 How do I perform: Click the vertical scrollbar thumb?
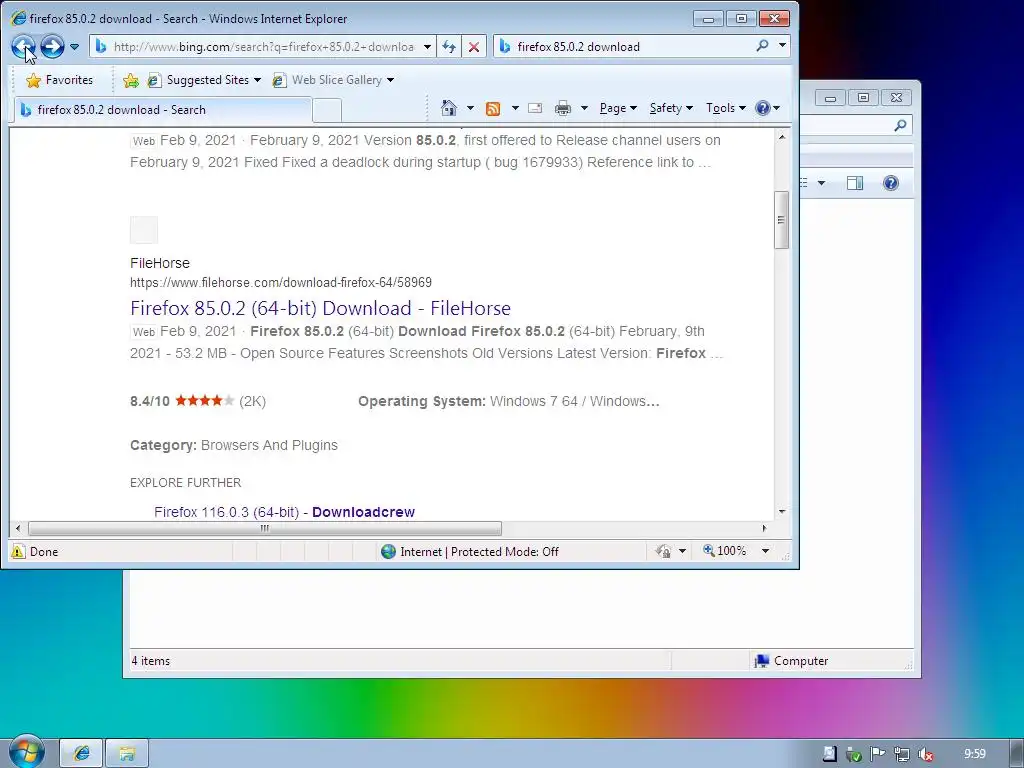pos(781,219)
